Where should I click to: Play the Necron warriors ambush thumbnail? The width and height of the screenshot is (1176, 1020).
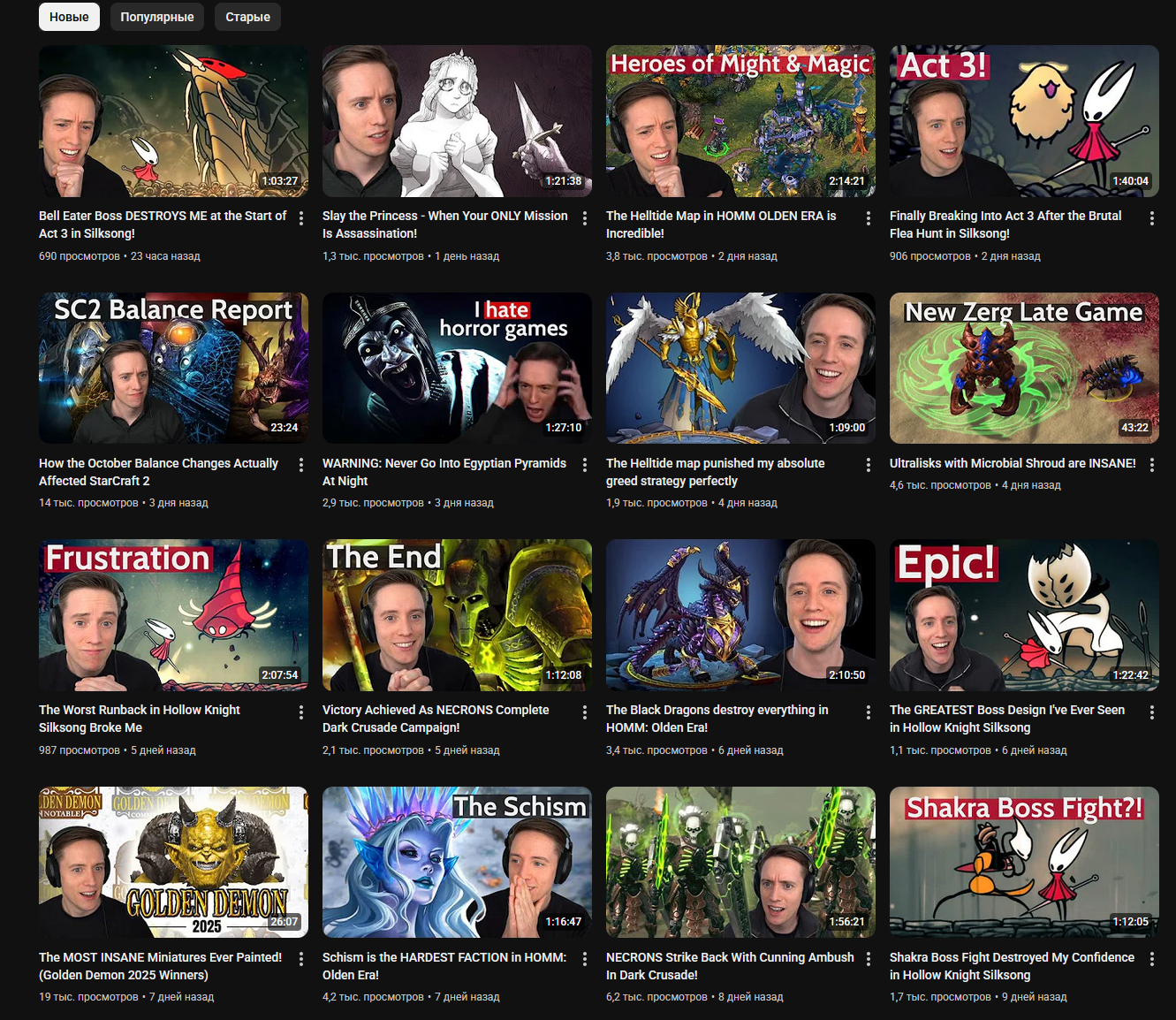click(740, 862)
